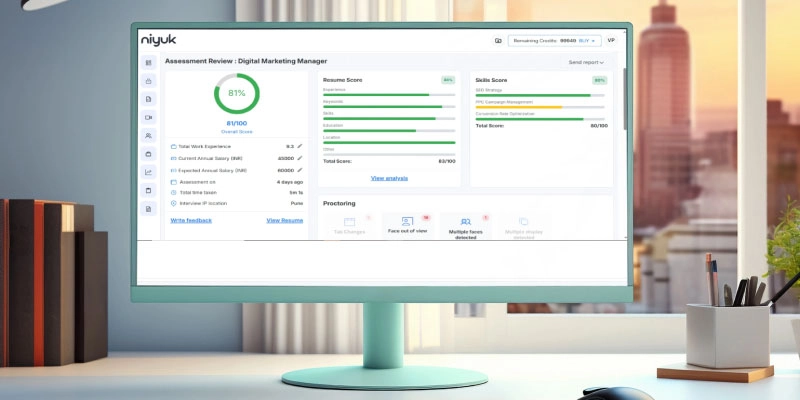The image size is (800, 400).
Task: Open the BUY credits dropdown
Action: 586,40
